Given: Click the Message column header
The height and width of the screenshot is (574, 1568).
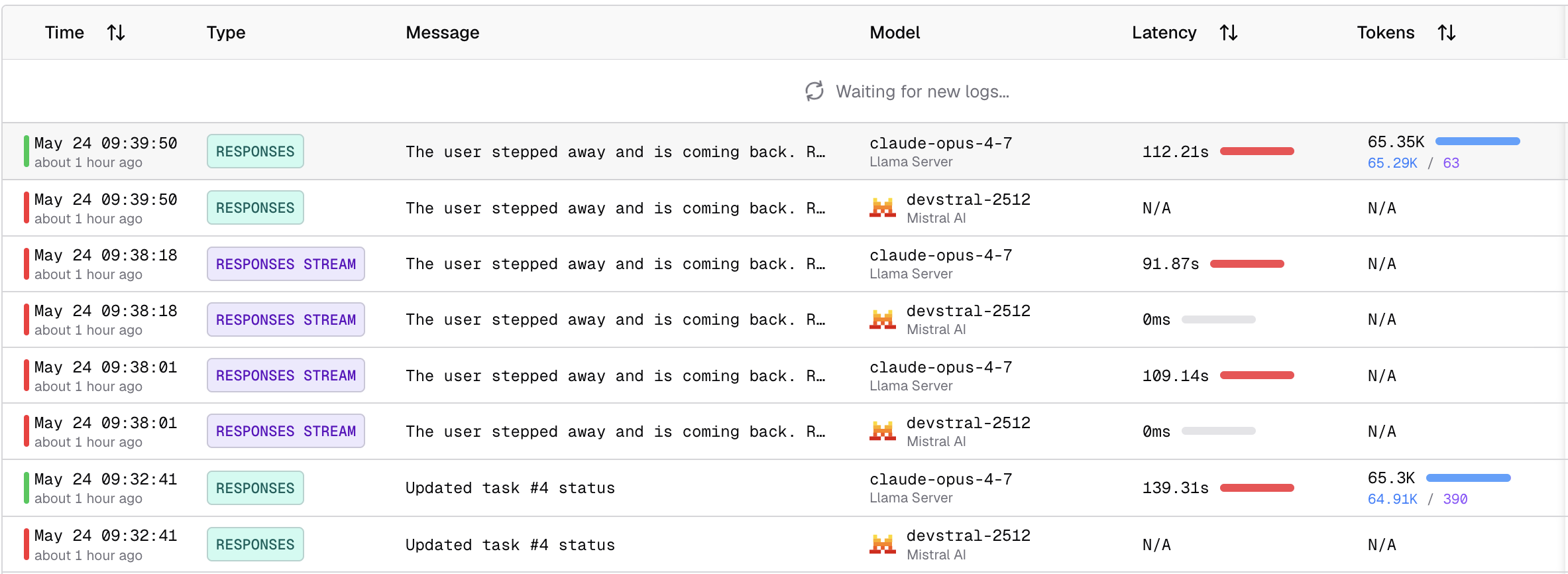Looking at the screenshot, I should coord(443,32).
